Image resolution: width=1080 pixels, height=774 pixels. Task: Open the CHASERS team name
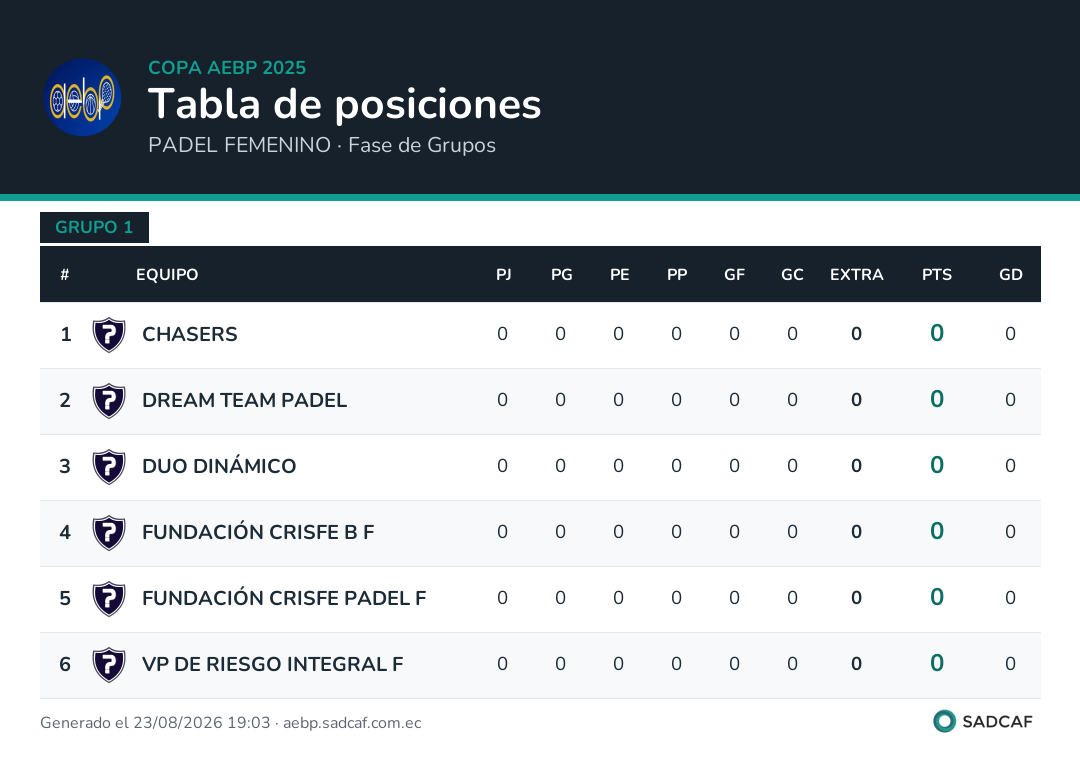tap(189, 334)
